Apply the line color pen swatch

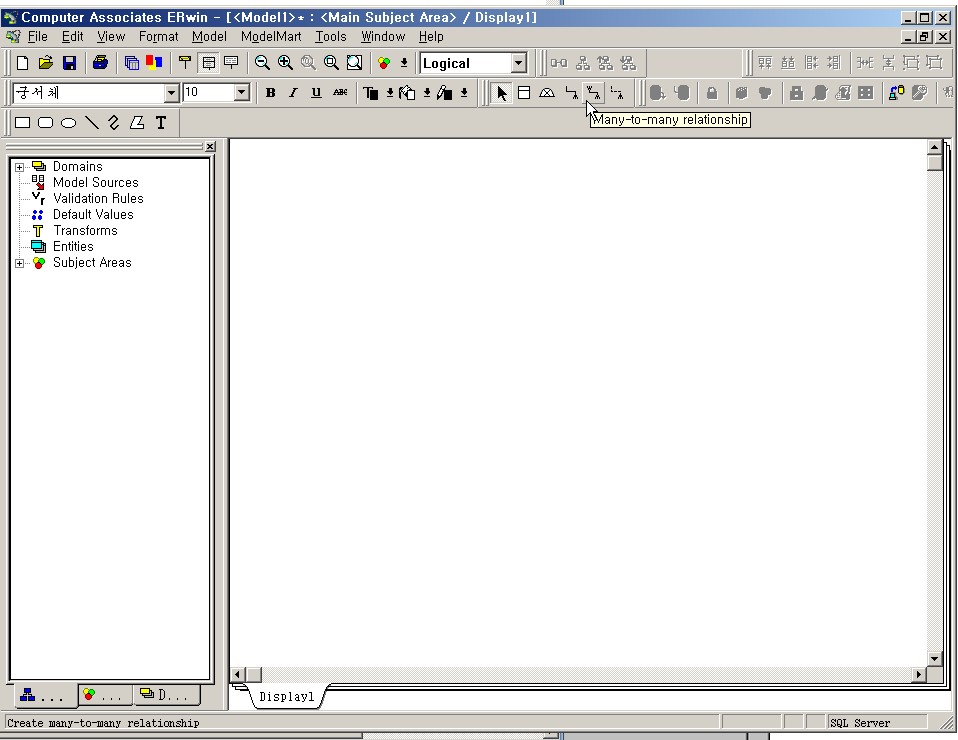[x=445, y=93]
